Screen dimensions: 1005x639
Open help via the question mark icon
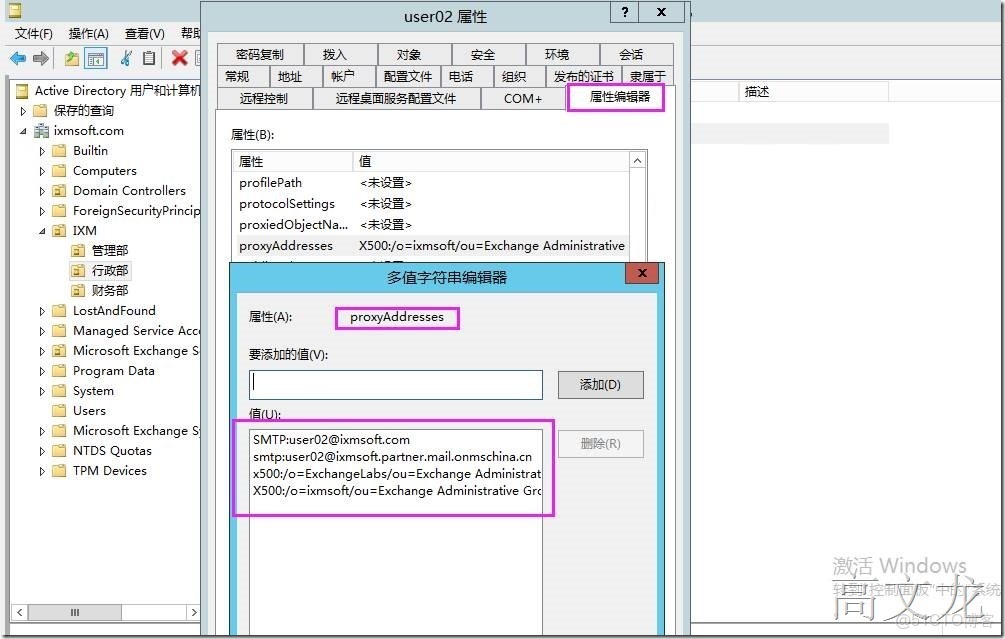pos(623,12)
